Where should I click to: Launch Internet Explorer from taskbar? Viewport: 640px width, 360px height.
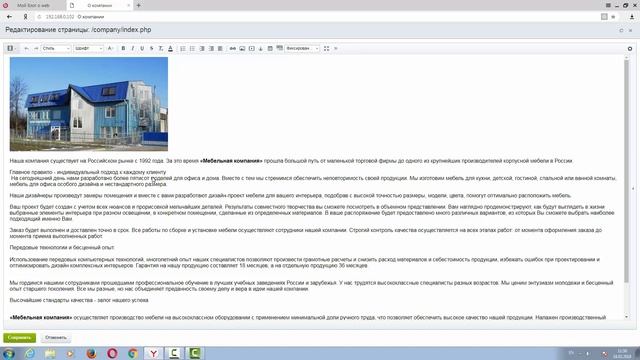(30, 353)
